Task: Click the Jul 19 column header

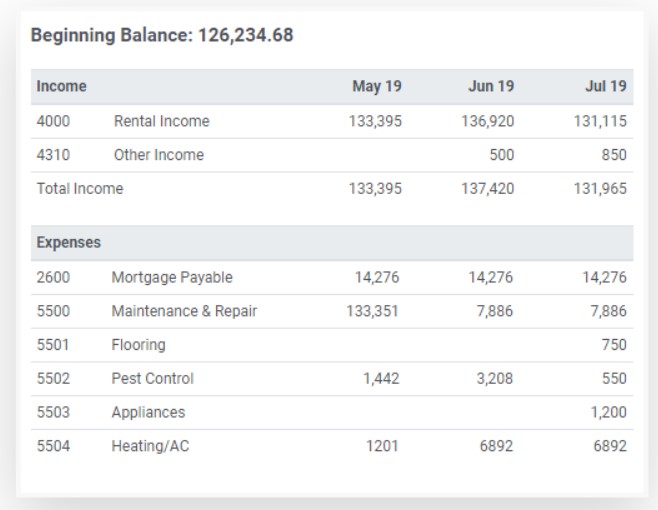Action: tap(606, 86)
